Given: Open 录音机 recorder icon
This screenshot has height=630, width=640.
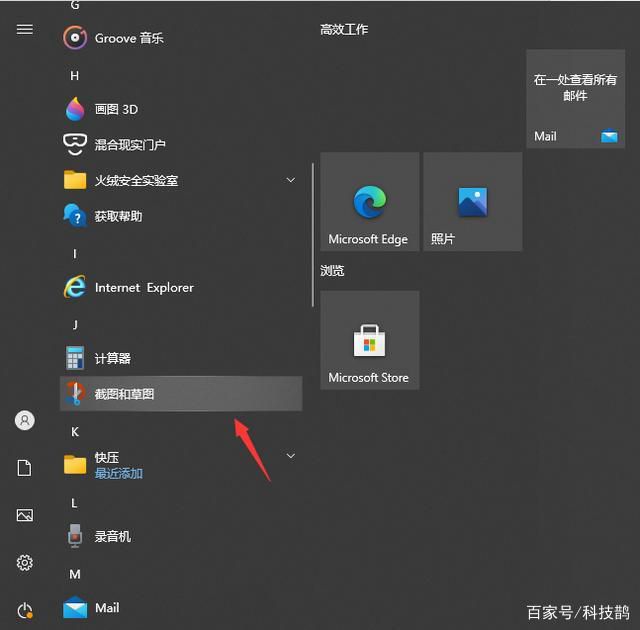Looking at the screenshot, I should [x=75, y=536].
